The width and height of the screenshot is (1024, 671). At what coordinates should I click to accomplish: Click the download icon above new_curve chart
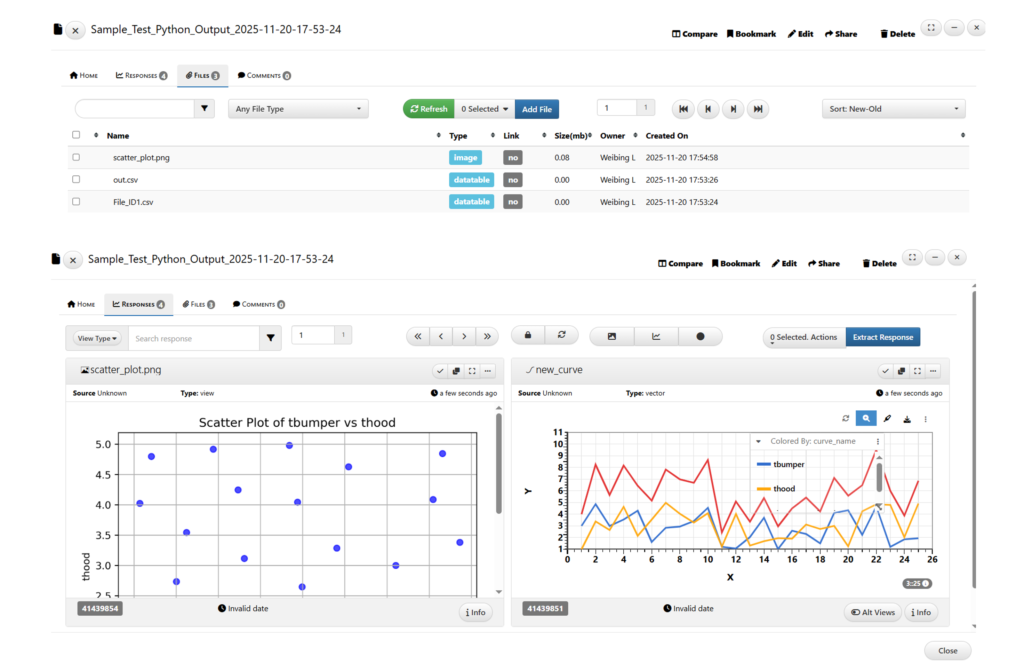[x=906, y=418]
